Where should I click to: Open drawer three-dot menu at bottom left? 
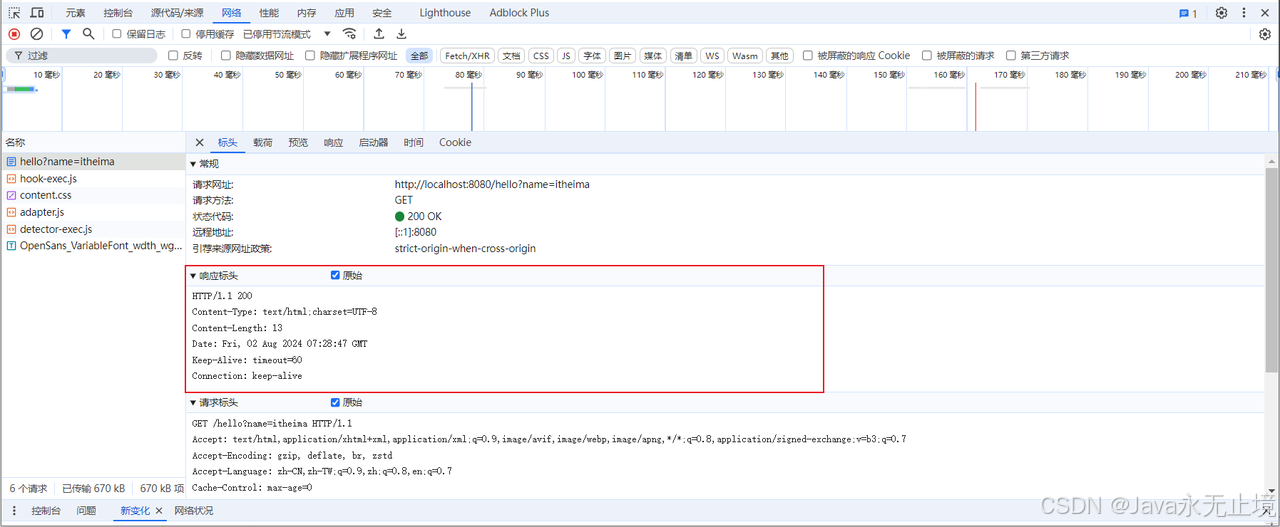coord(13,511)
